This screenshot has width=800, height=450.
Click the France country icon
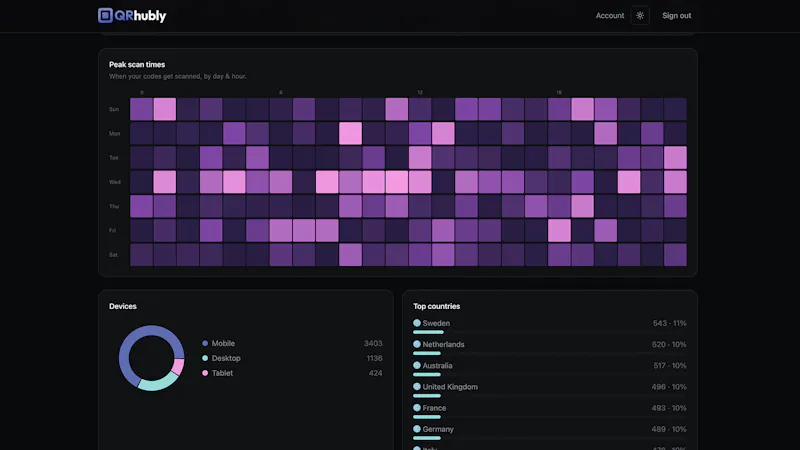coord(417,408)
